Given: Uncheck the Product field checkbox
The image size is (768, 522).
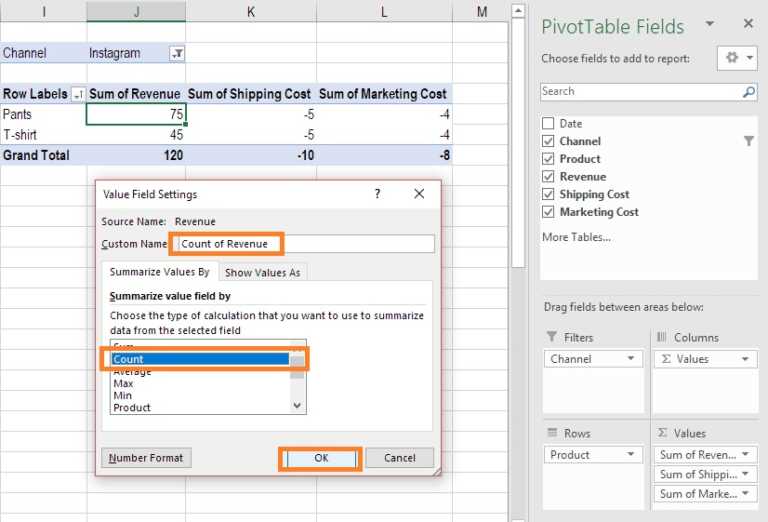Looking at the screenshot, I should point(548,159).
